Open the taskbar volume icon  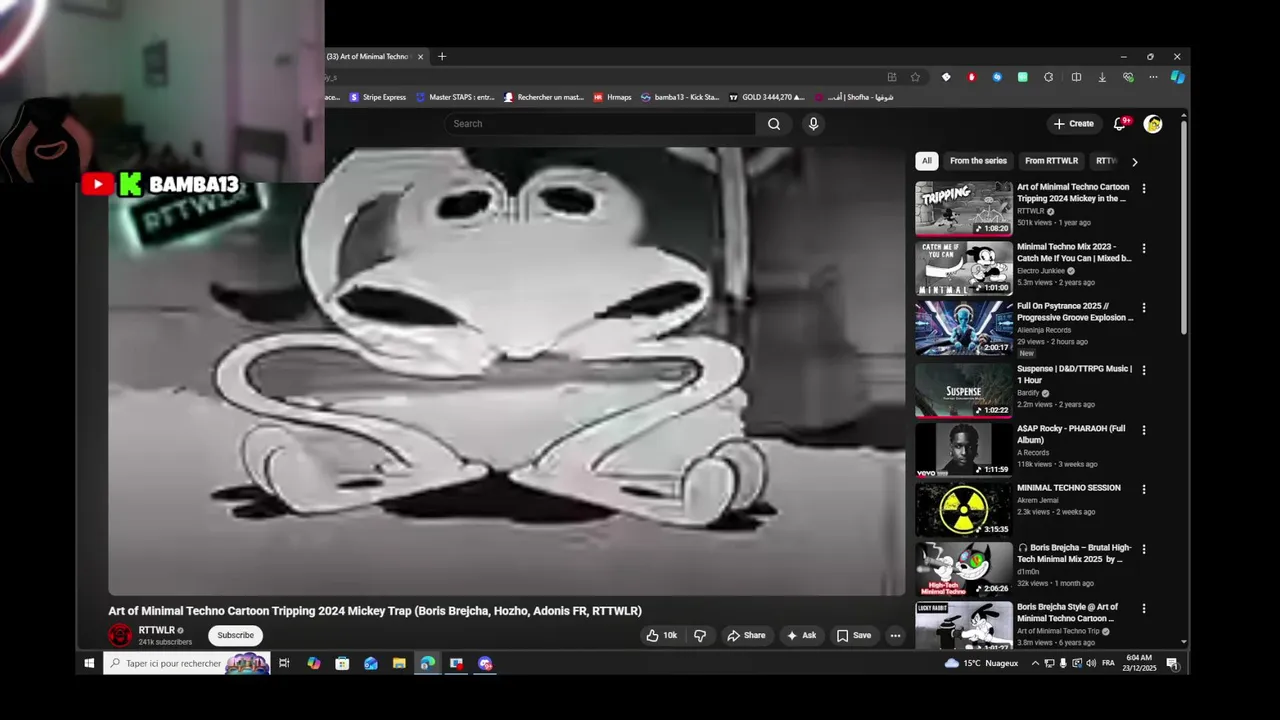(x=1091, y=663)
